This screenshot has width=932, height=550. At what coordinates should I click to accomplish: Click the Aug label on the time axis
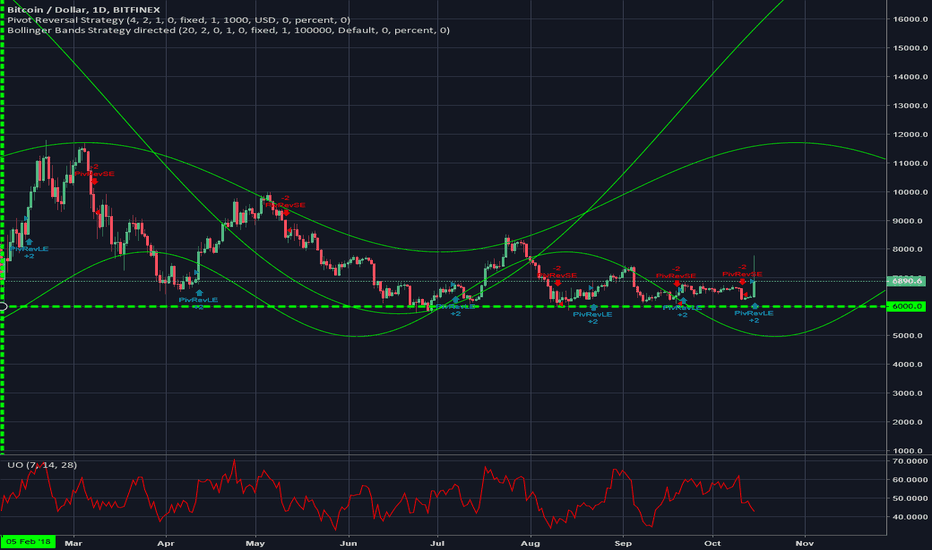[x=530, y=543]
